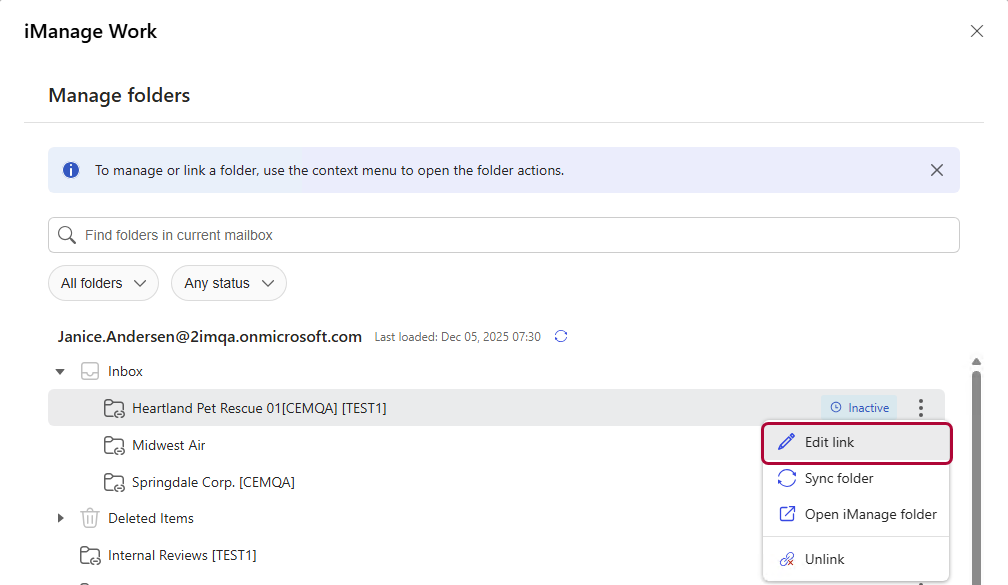Image resolution: width=1008 pixels, height=585 pixels.
Task: Collapse the Inbox folder tree
Action: [x=60, y=372]
